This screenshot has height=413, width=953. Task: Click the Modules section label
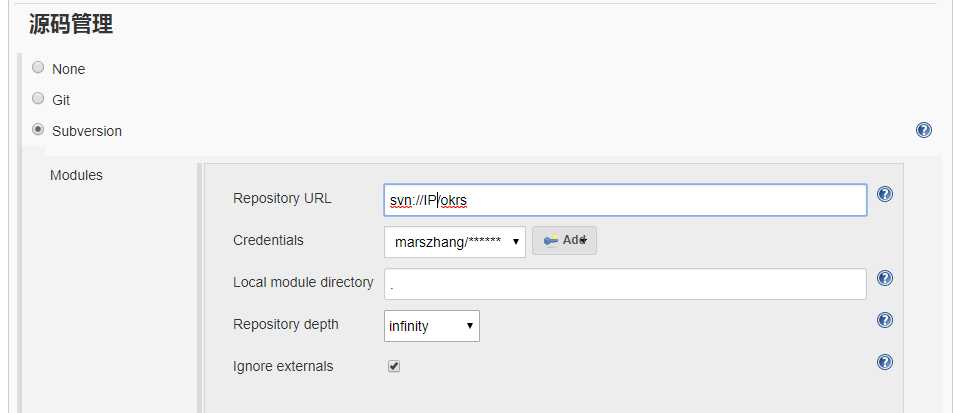pyautogui.click(x=76, y=175)
